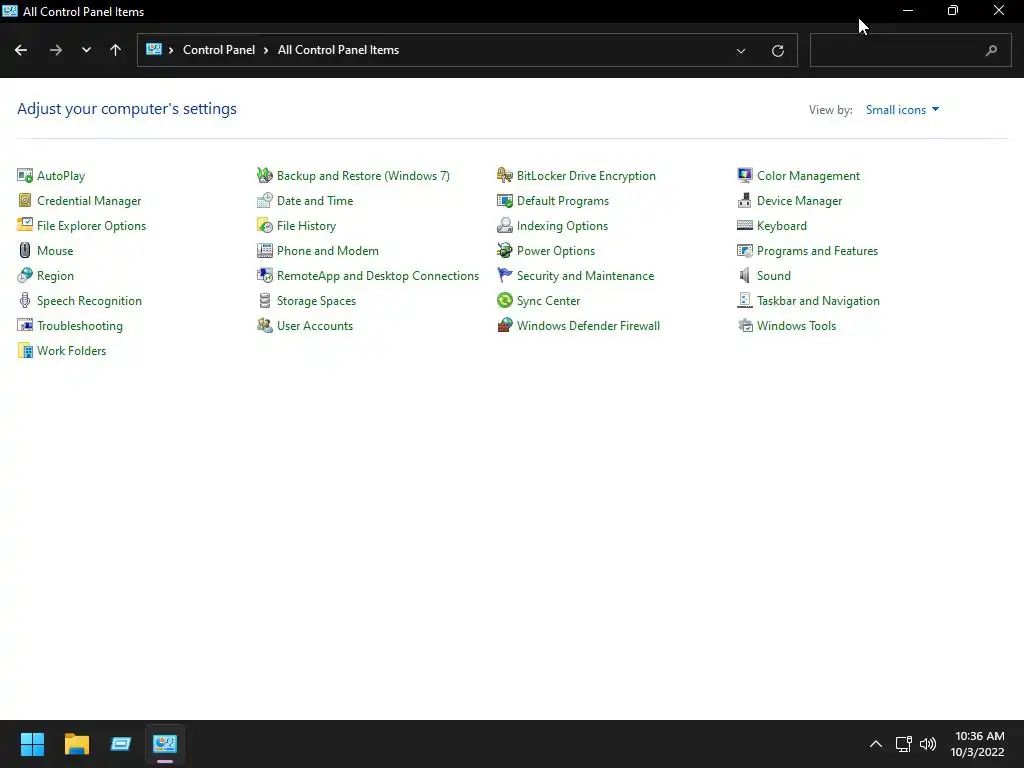Expand the address bar previous locations dropdown
The height and width of the screenshot is (768, 1024).
pos(741,50)
